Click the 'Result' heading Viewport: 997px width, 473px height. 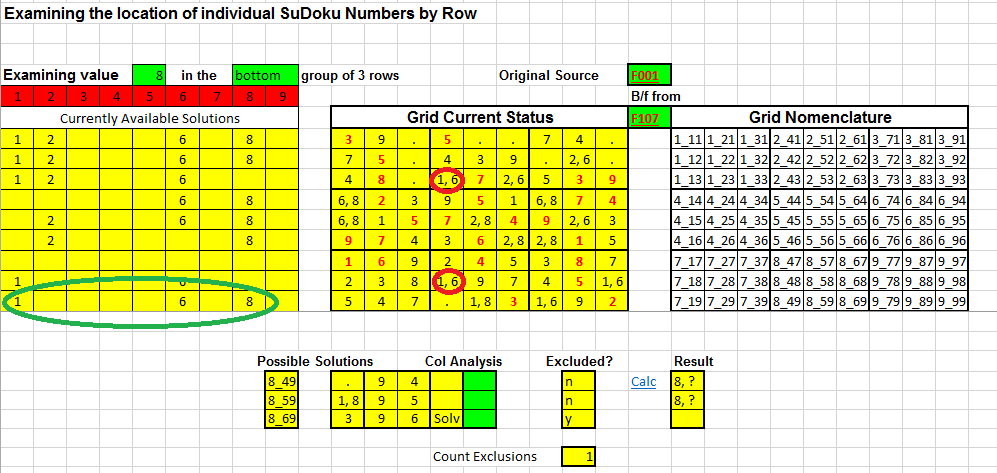point(693,361)
